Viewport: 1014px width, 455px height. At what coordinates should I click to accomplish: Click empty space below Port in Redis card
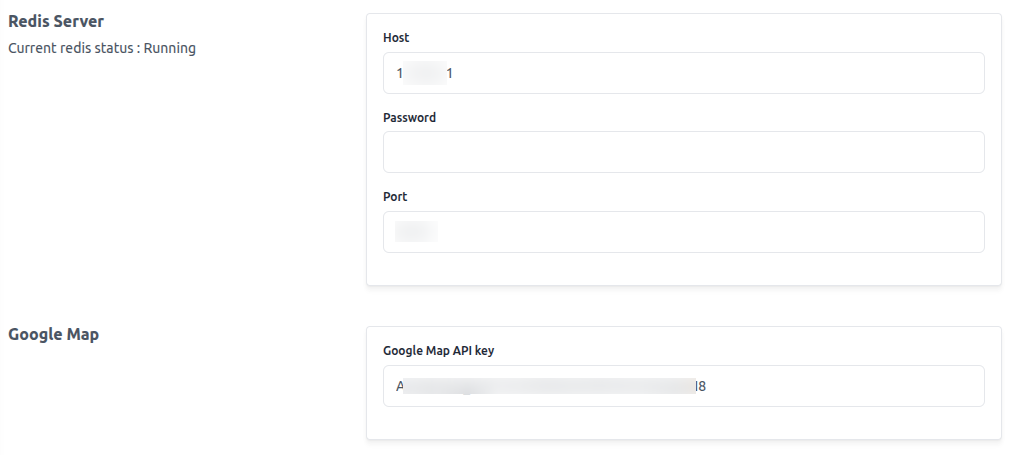(684, 268)
